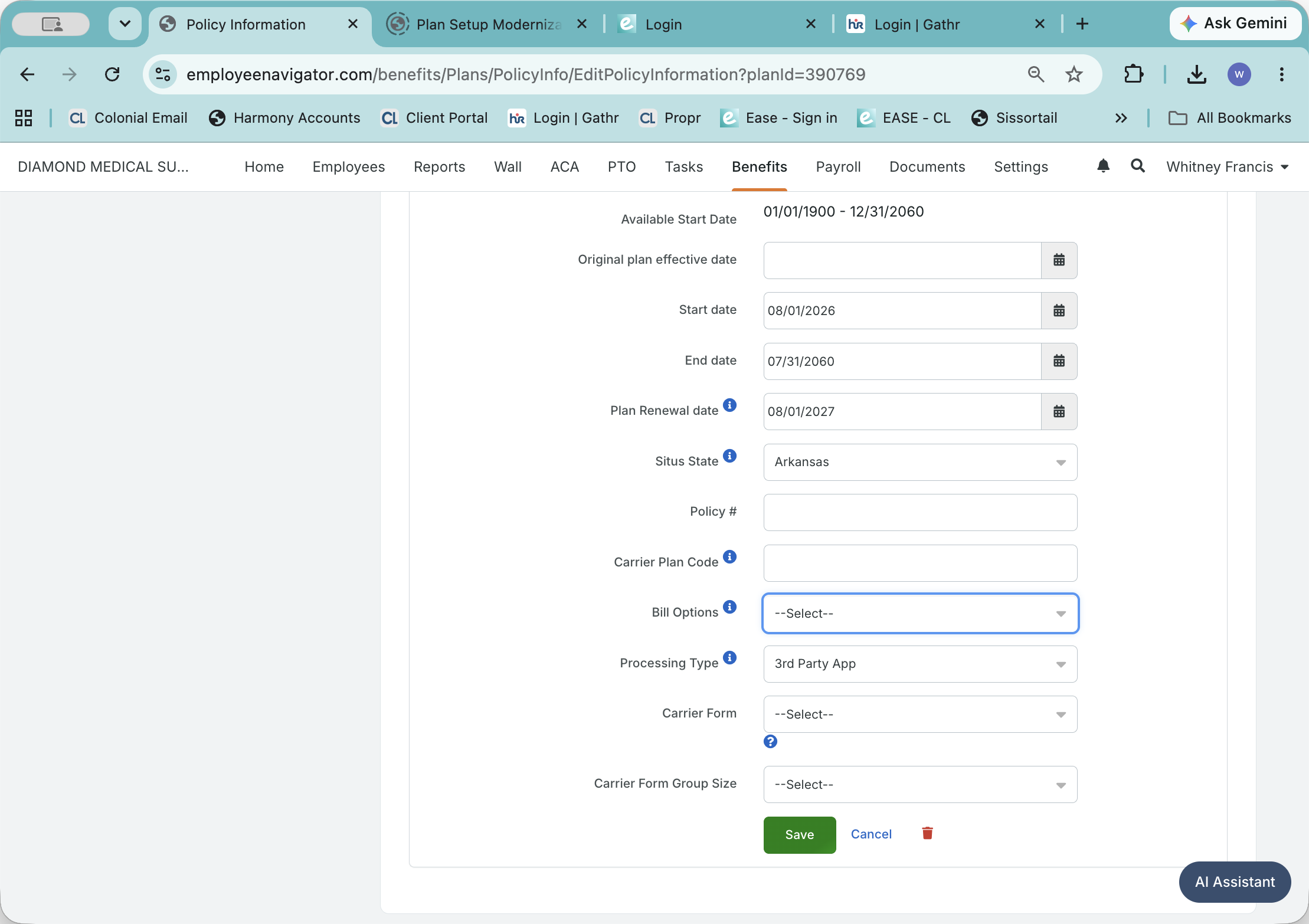Open the Whitney Francis user menu
Screen dimensions: 1309x924
click(x=1227, y=167)
